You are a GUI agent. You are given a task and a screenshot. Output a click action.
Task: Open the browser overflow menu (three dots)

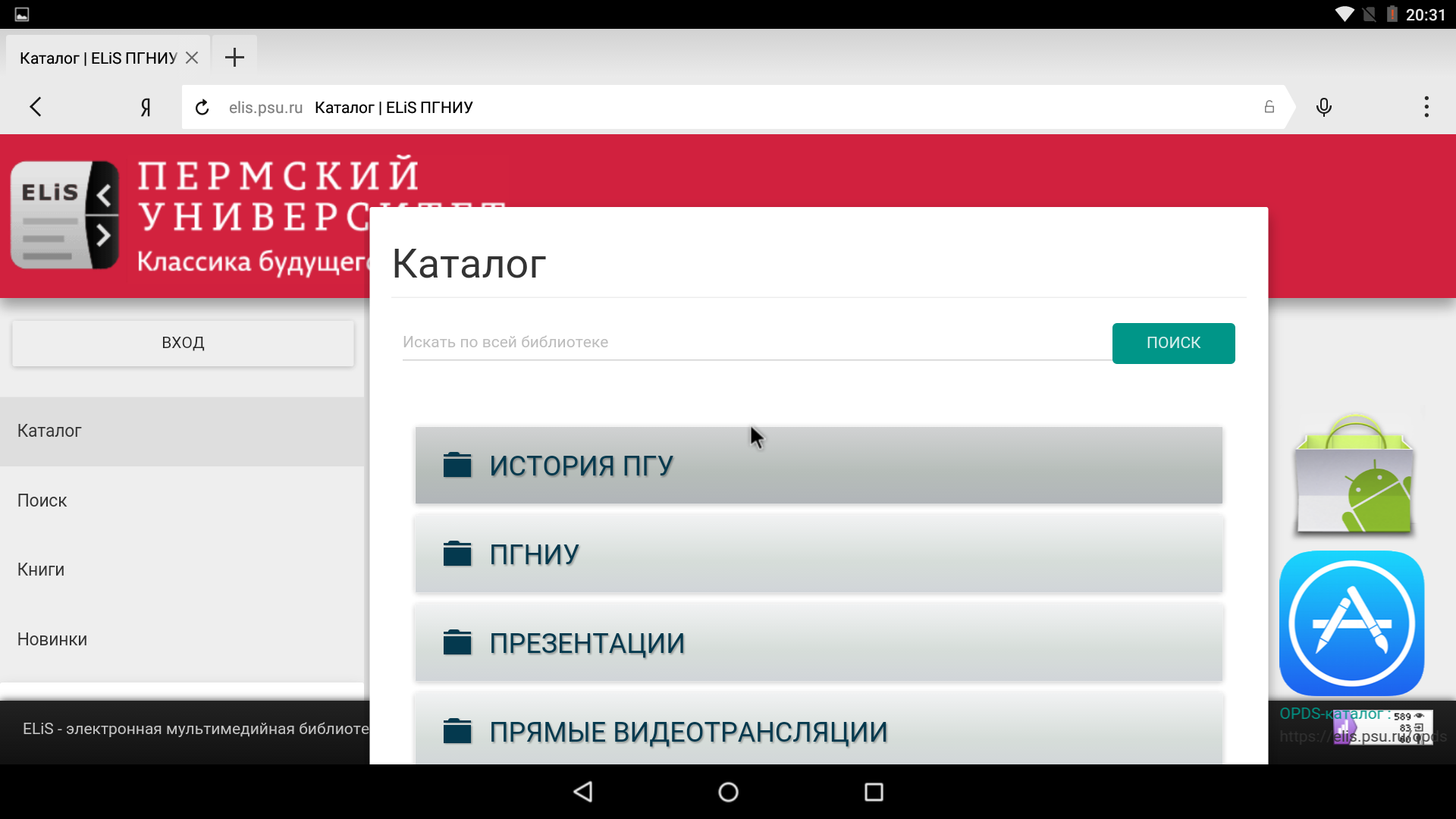click(1426, 107)
